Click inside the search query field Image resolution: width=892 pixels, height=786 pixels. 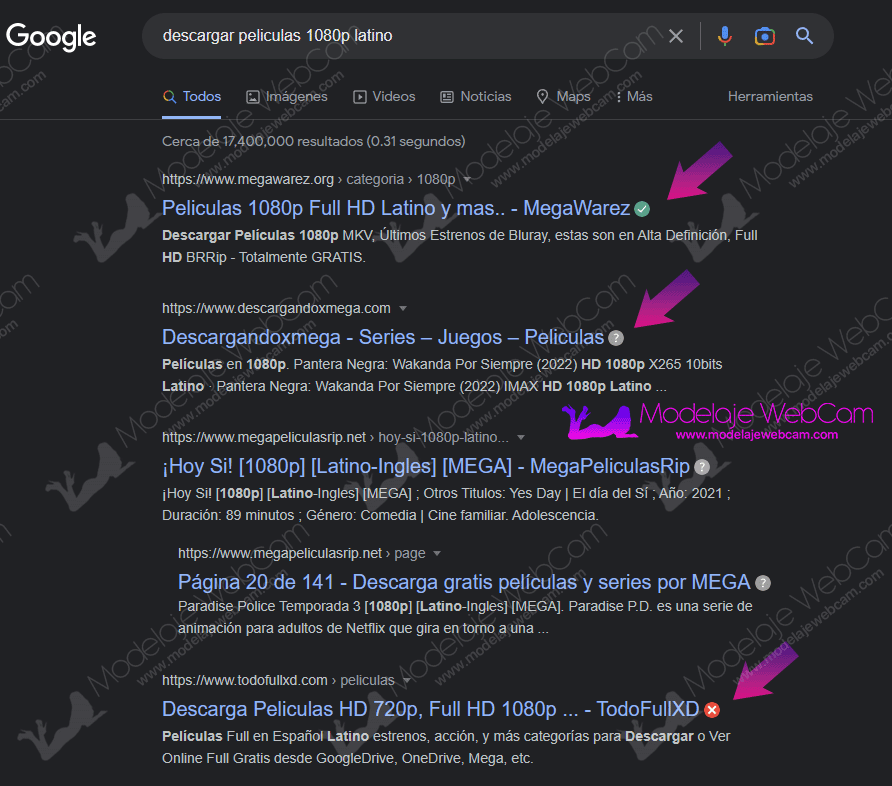click(400, 36)
